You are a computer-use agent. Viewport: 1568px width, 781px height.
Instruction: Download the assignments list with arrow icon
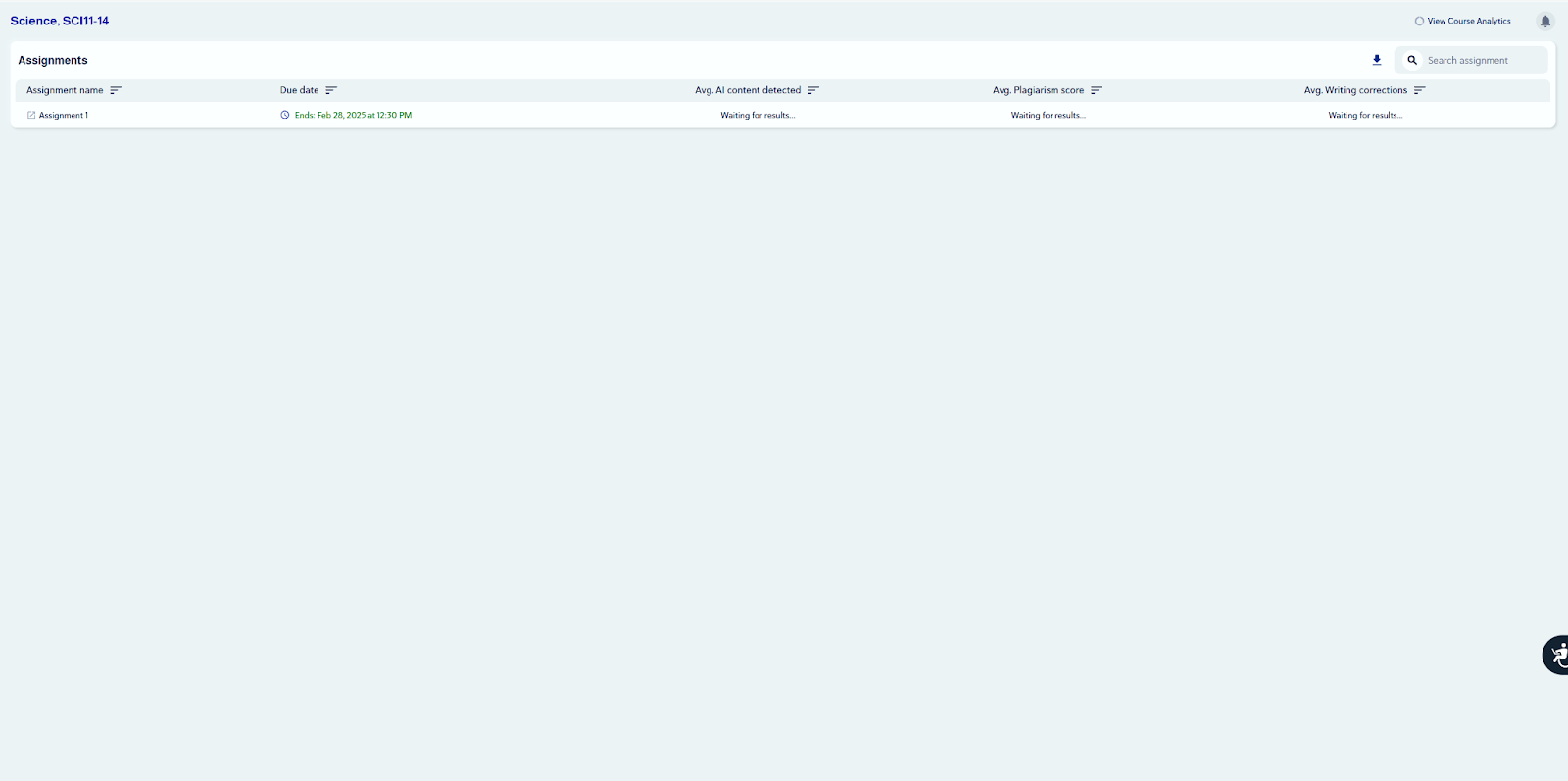coord(1377,60)
